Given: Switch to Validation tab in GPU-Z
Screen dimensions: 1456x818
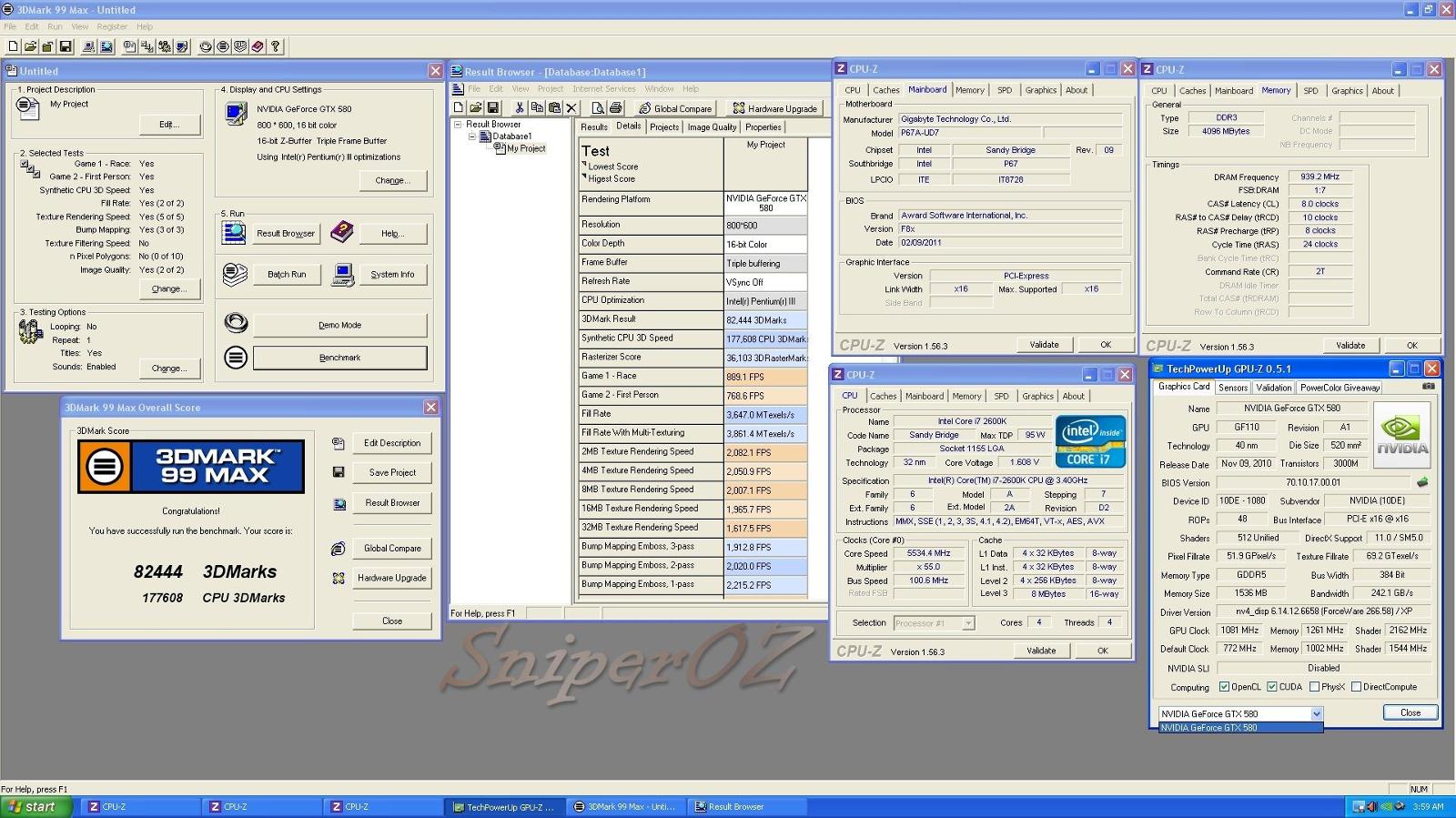Looking at the screenshot, I should tap(1273, 388).
